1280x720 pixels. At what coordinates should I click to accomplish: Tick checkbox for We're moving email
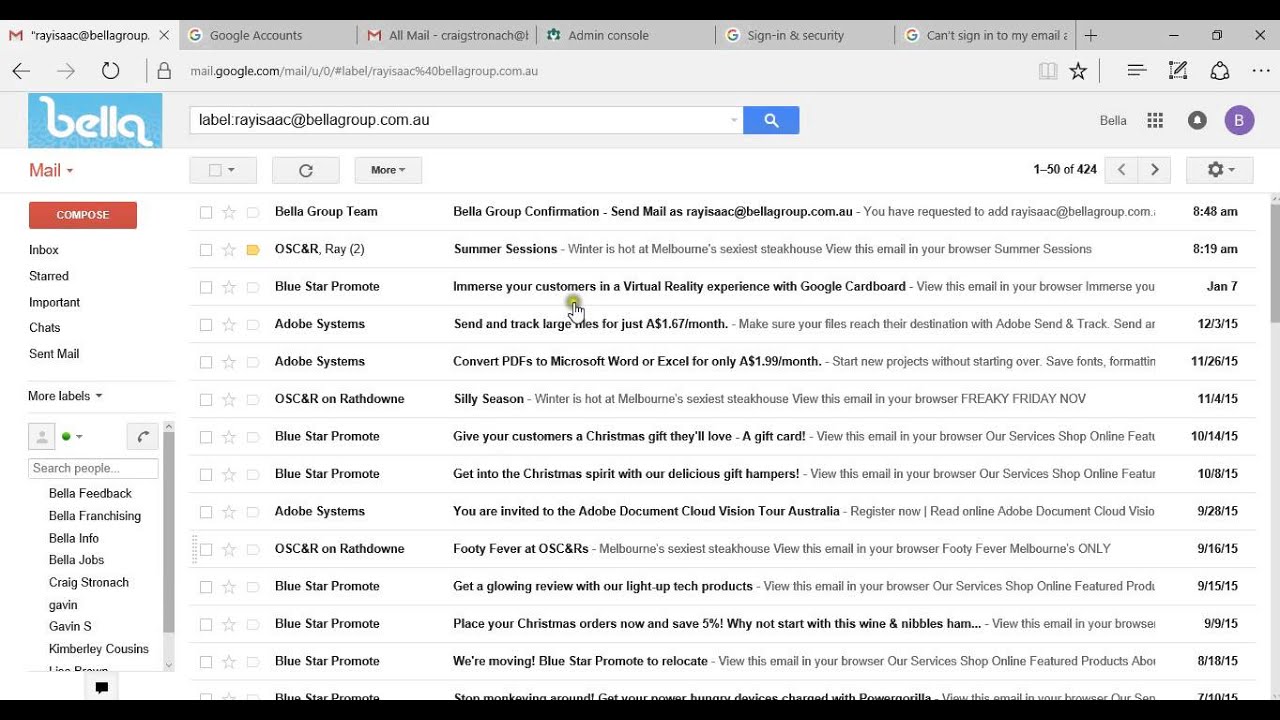tap(206, 661)
